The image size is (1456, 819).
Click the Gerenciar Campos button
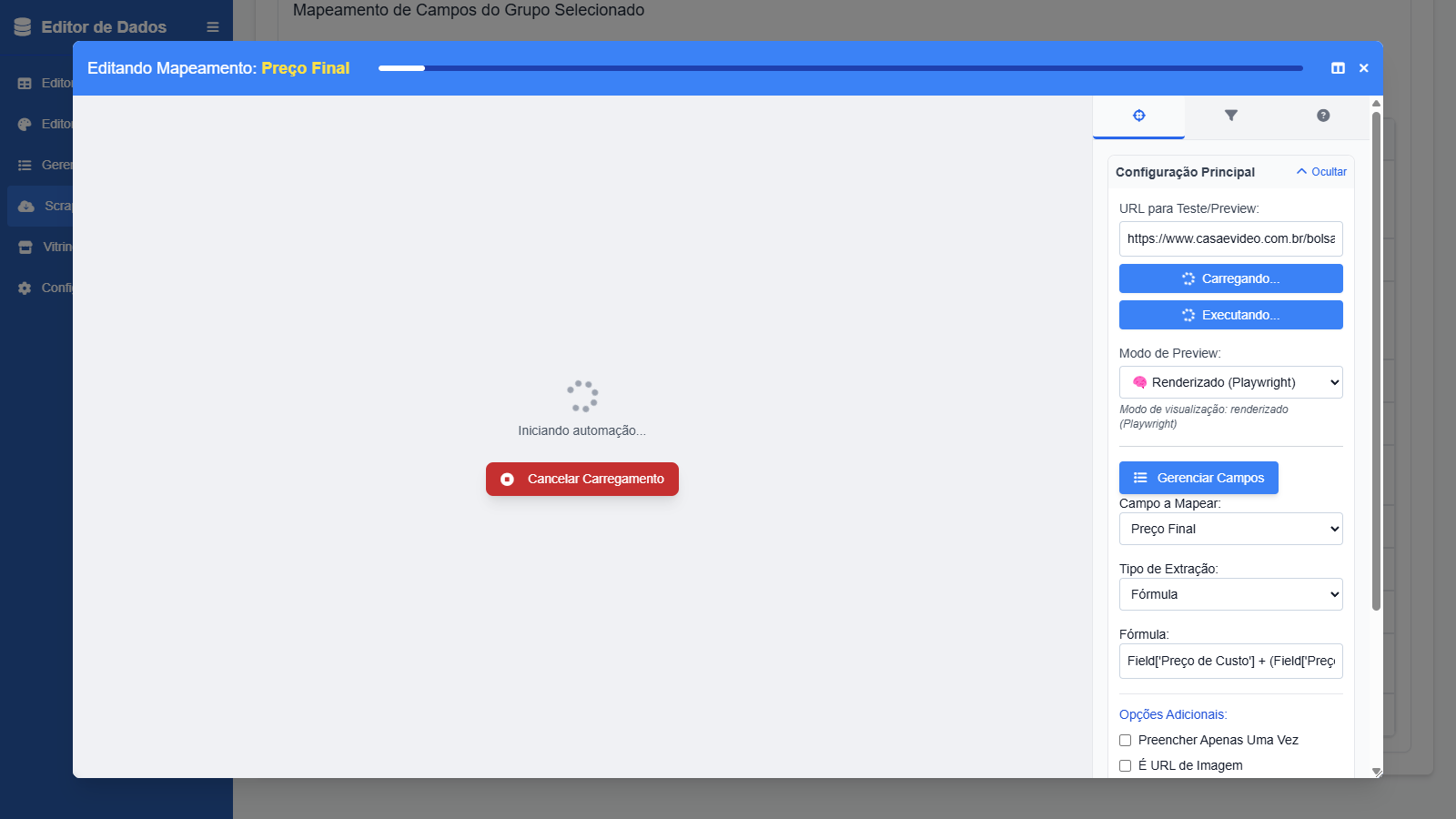click(1198, 478)
